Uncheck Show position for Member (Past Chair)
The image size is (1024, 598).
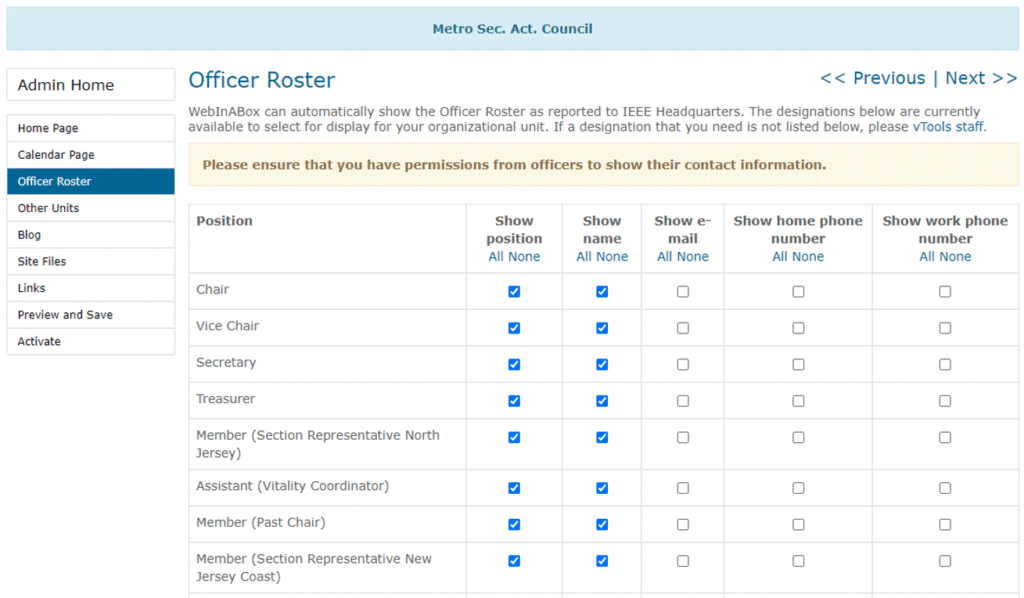click(x=514, y=524)
